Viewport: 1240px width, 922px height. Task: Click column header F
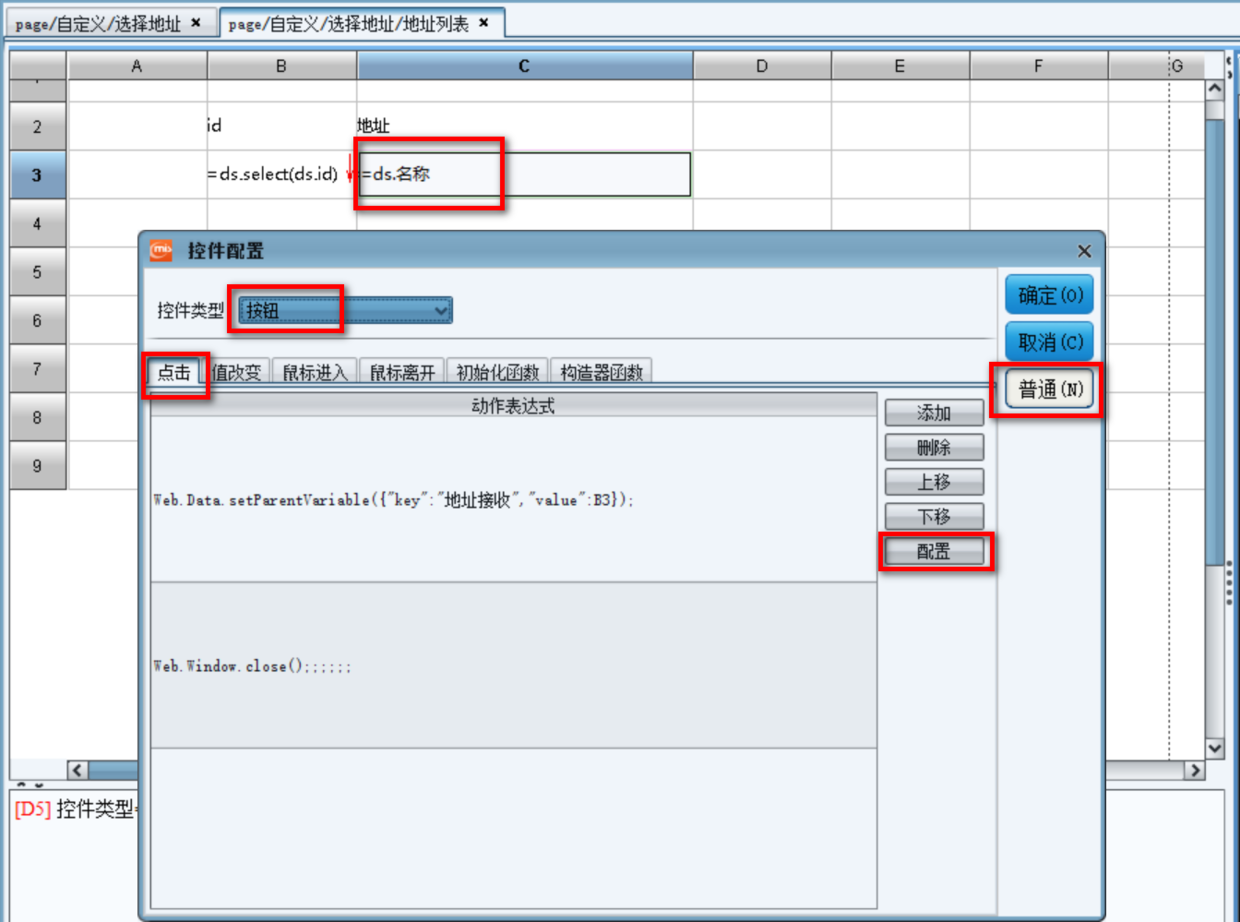[x=1038, y=66]
